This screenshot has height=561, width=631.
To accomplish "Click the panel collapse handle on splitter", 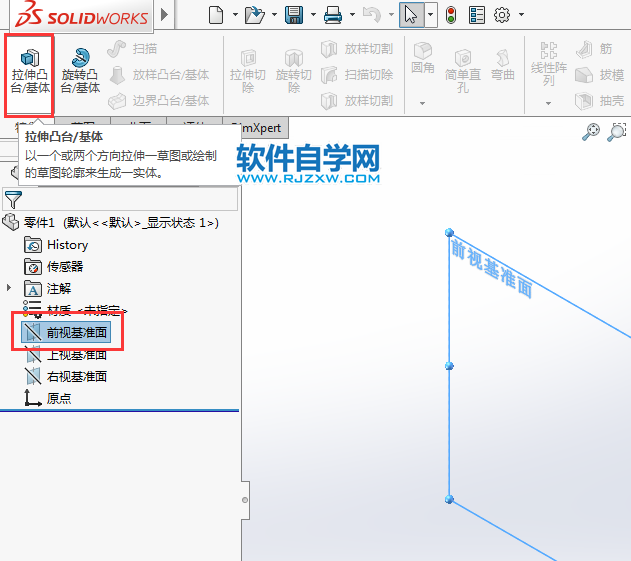I will point(245,500).
